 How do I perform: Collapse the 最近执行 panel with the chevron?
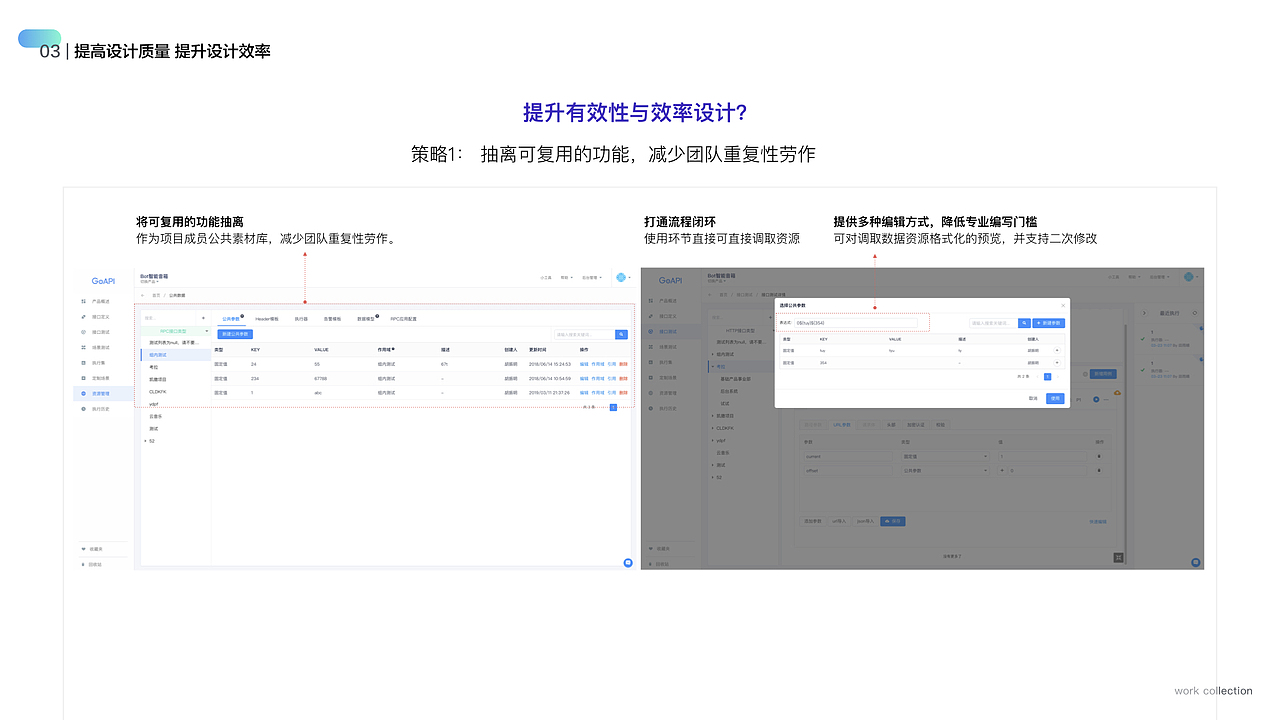coord(1145,313)
